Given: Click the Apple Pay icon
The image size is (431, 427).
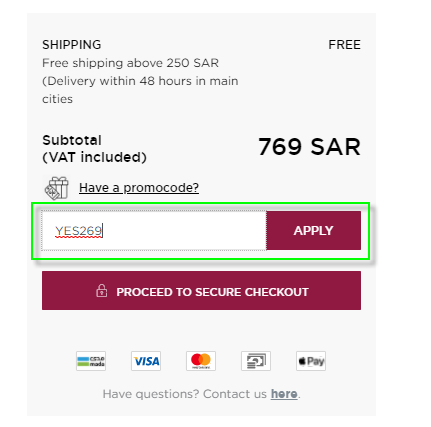Looking at the screenshot, I should pos(311,361).
